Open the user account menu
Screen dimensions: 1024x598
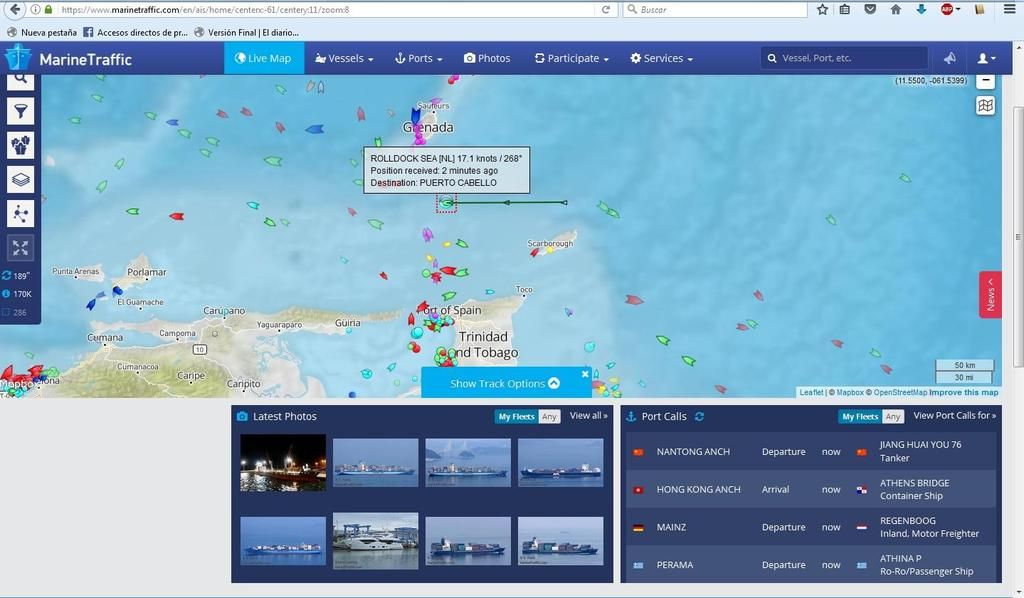pyautogui.click(x=986, y=58)
